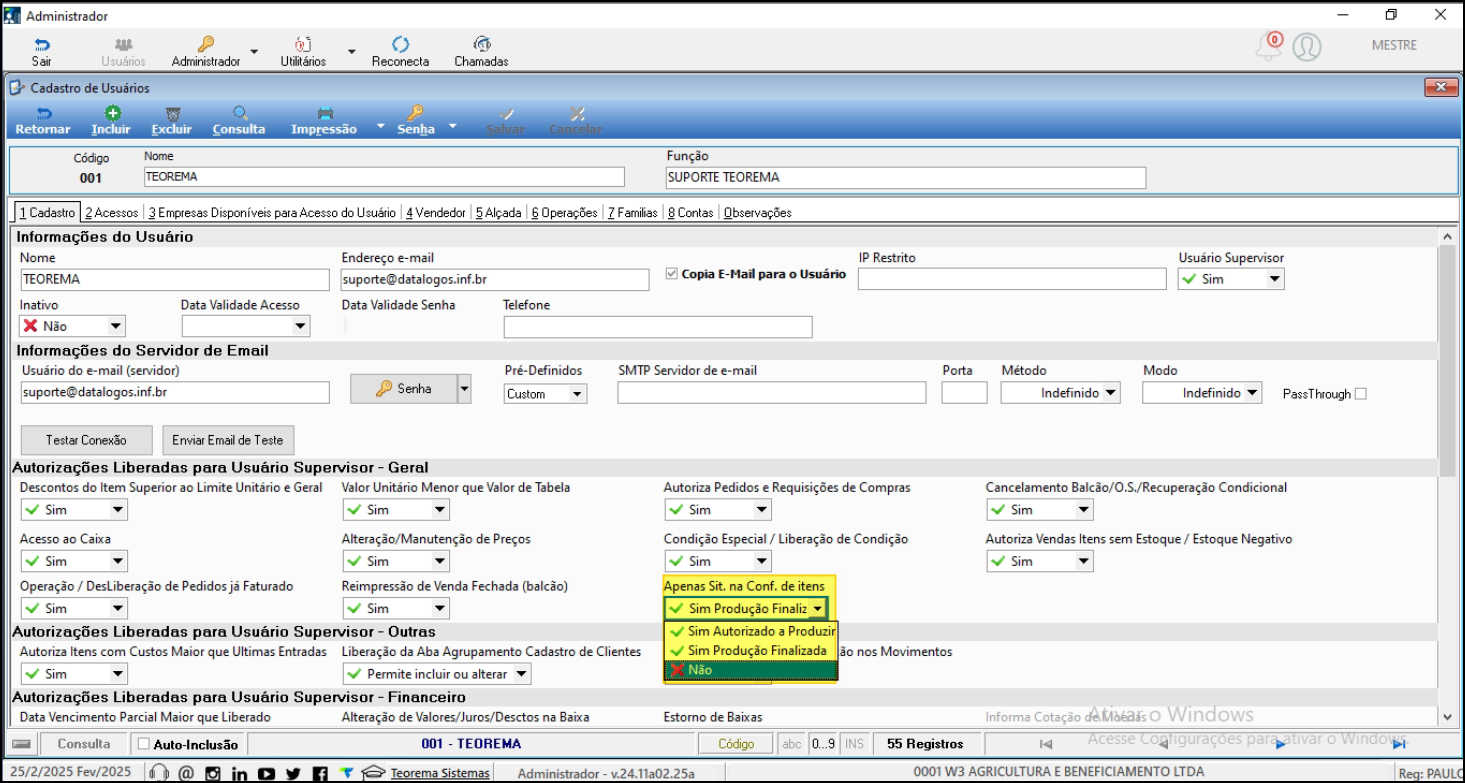Open the Consulta search icon

pos(240,114)
